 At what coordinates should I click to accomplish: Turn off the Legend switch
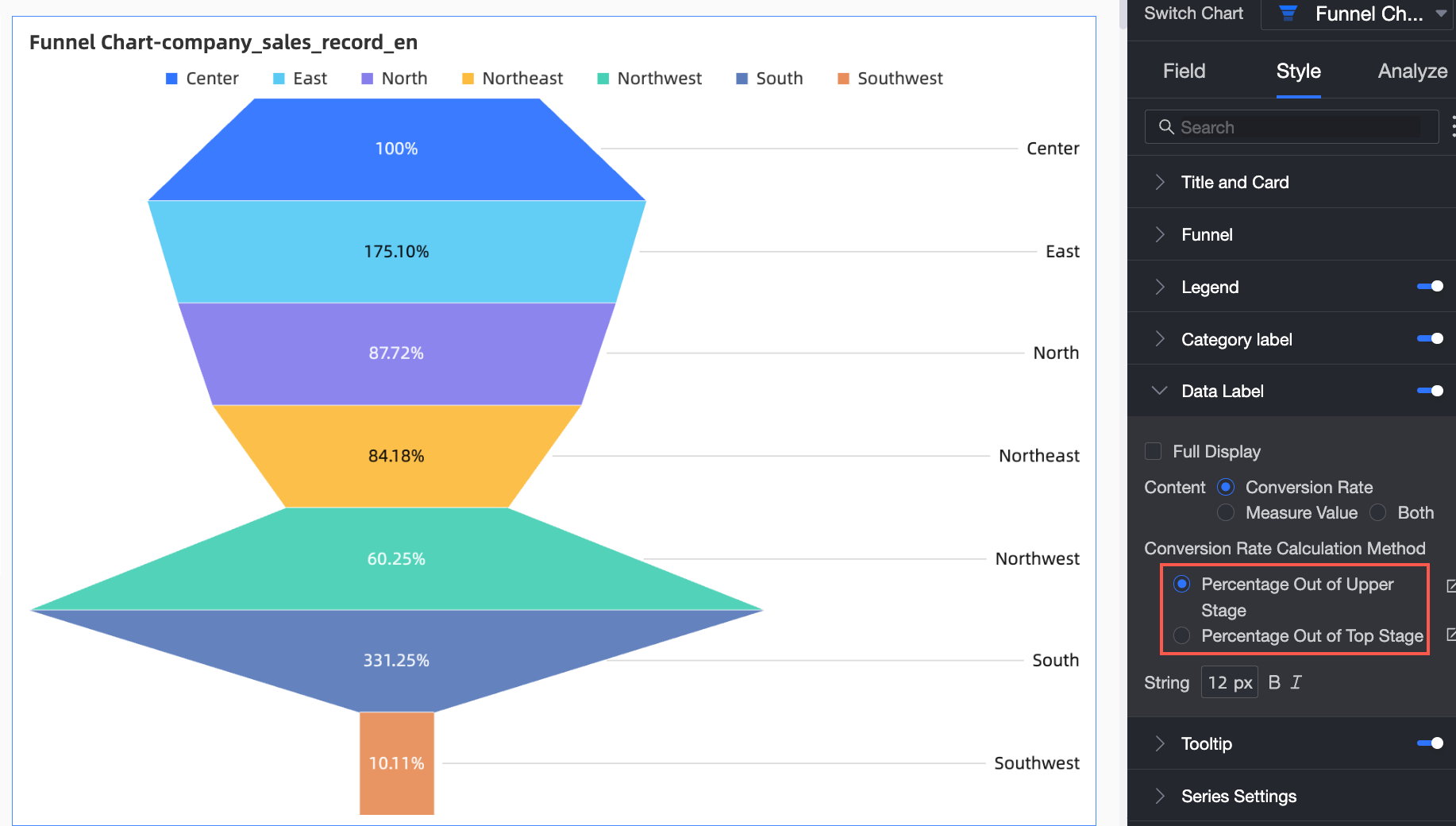click(x=1431, y=287)
